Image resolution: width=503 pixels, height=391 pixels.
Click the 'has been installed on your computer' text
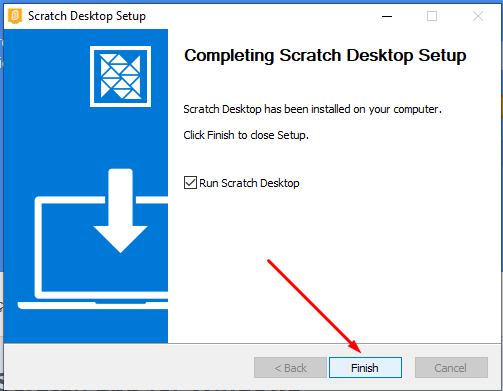click(353, 109)
